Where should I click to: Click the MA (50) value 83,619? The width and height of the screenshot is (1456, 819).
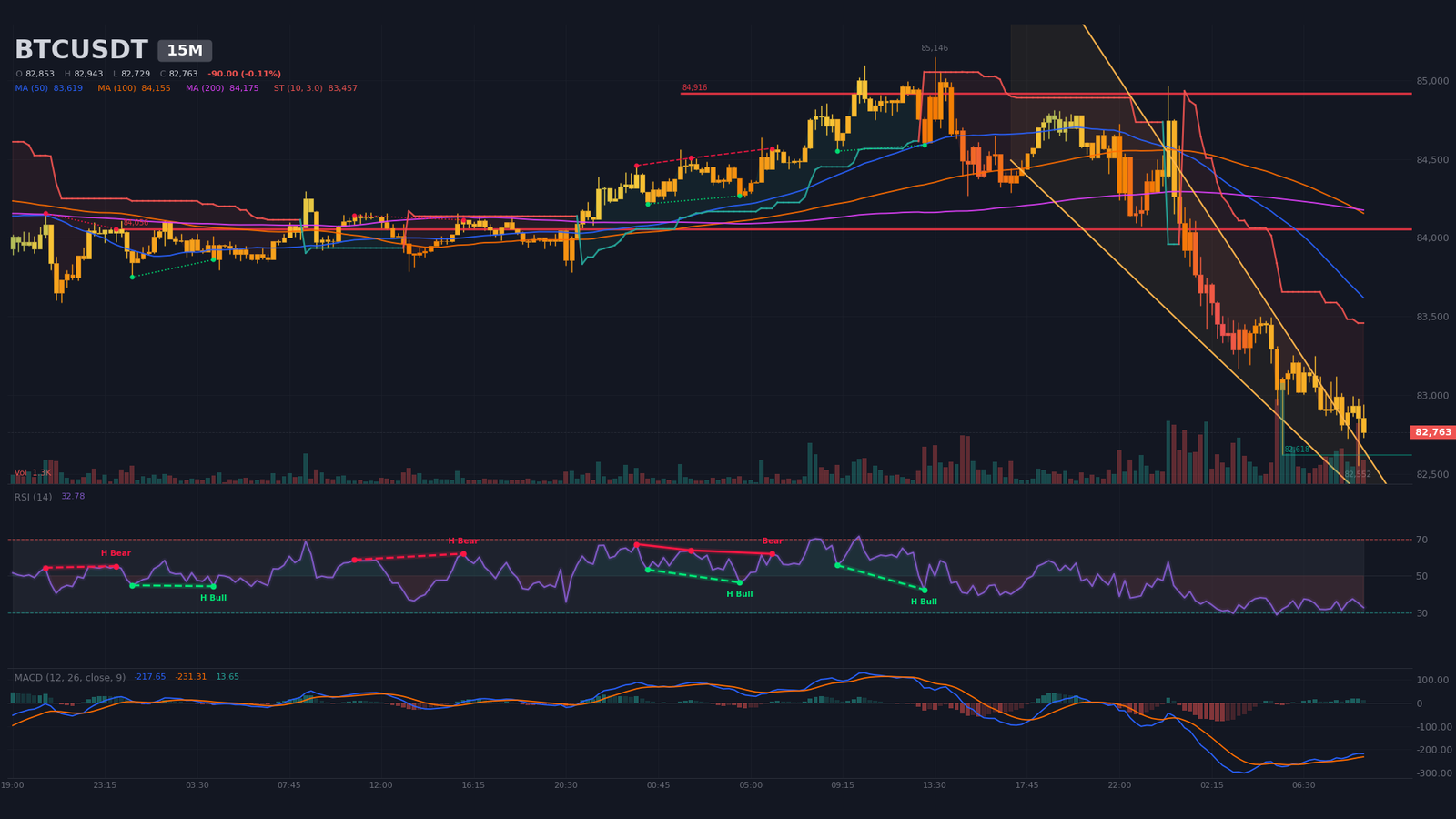click(x=68, y=88)
